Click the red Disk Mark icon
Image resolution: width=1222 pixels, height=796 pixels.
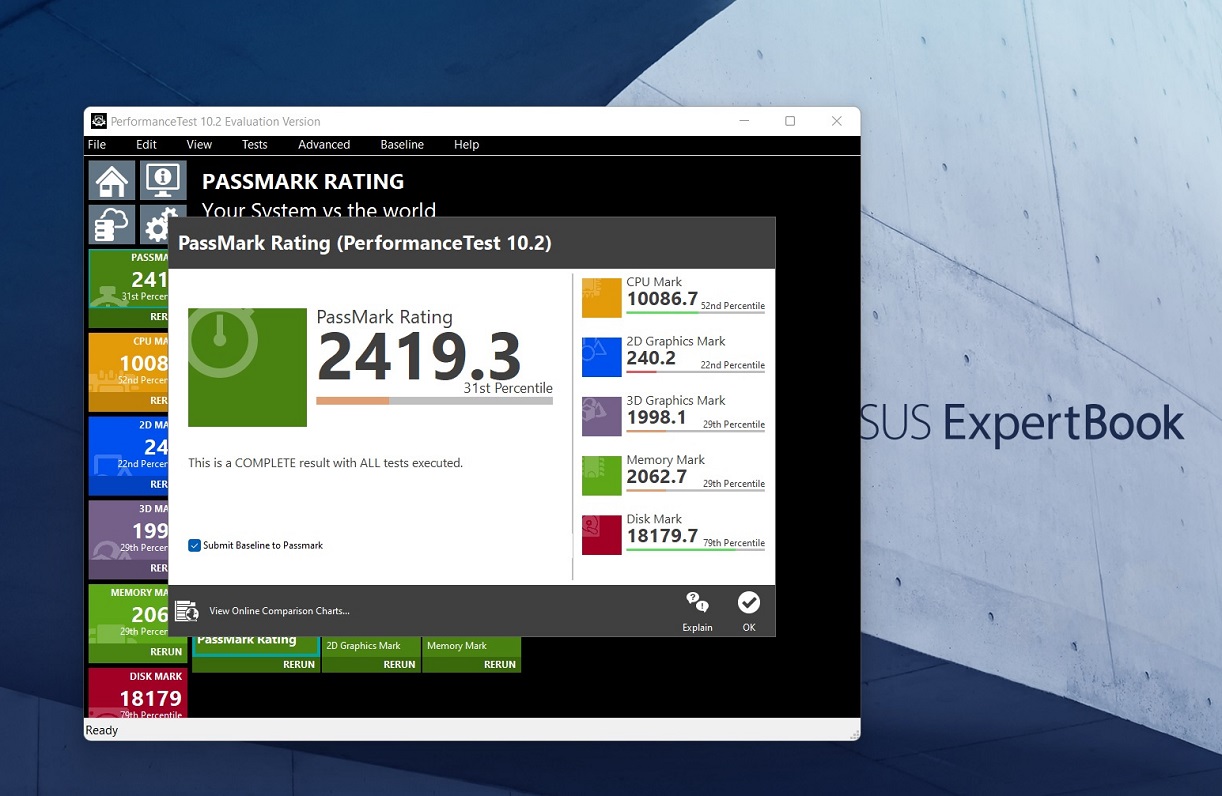pos(601,535)
